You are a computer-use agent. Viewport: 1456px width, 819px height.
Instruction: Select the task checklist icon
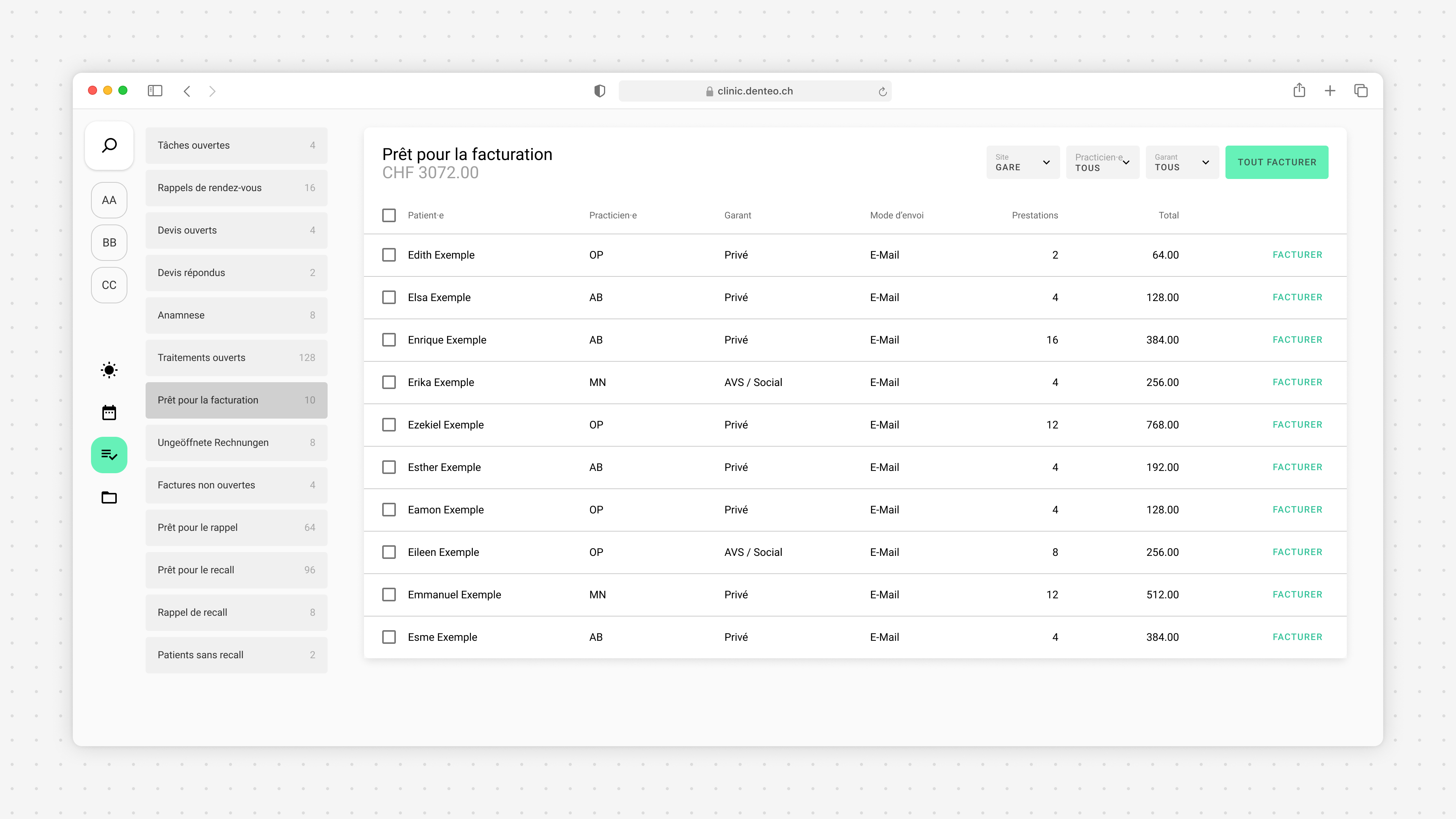point(109,455)
